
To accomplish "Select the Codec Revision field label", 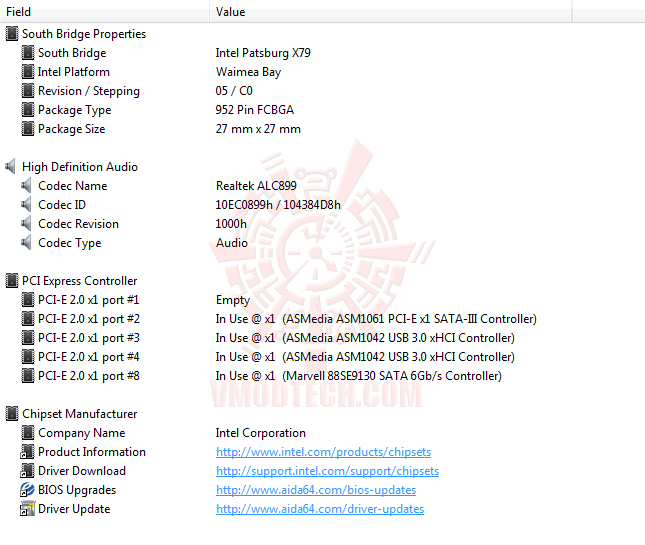I will (78, 224).
